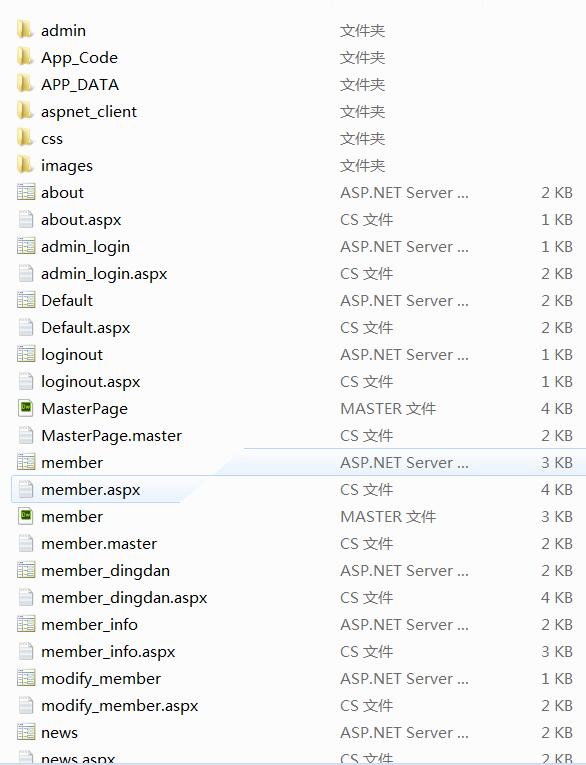
Task: Select the member MASTER file icon
Action: coord(26,516)
